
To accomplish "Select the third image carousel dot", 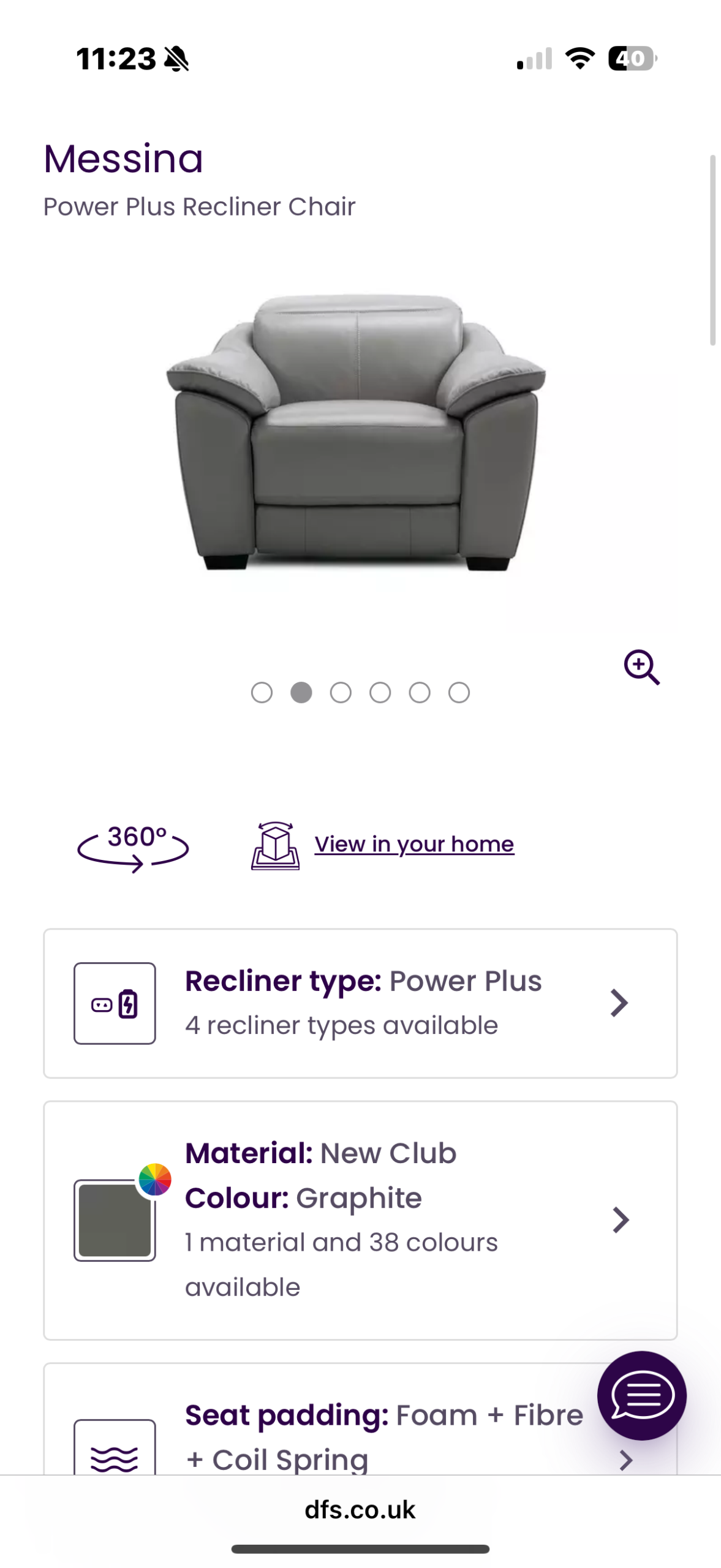I will click(341, 692).
